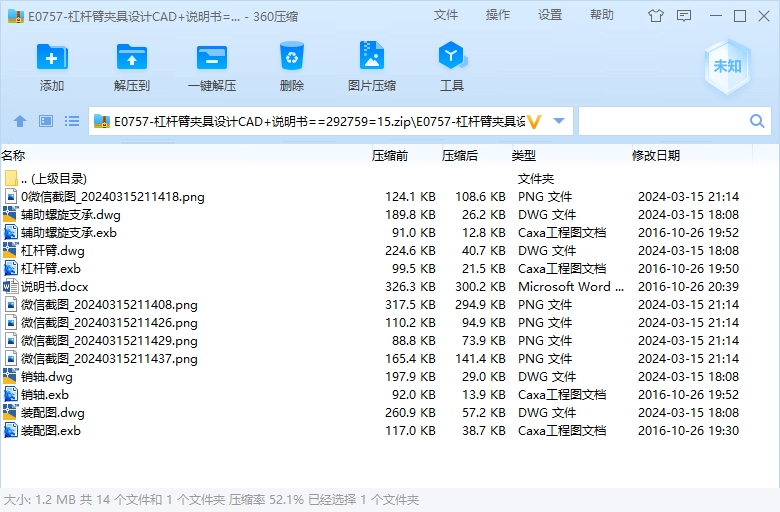780x512 pixels.
Task: Click the 删除 (Delete) trash icon
Action: [x=292, y=56]
